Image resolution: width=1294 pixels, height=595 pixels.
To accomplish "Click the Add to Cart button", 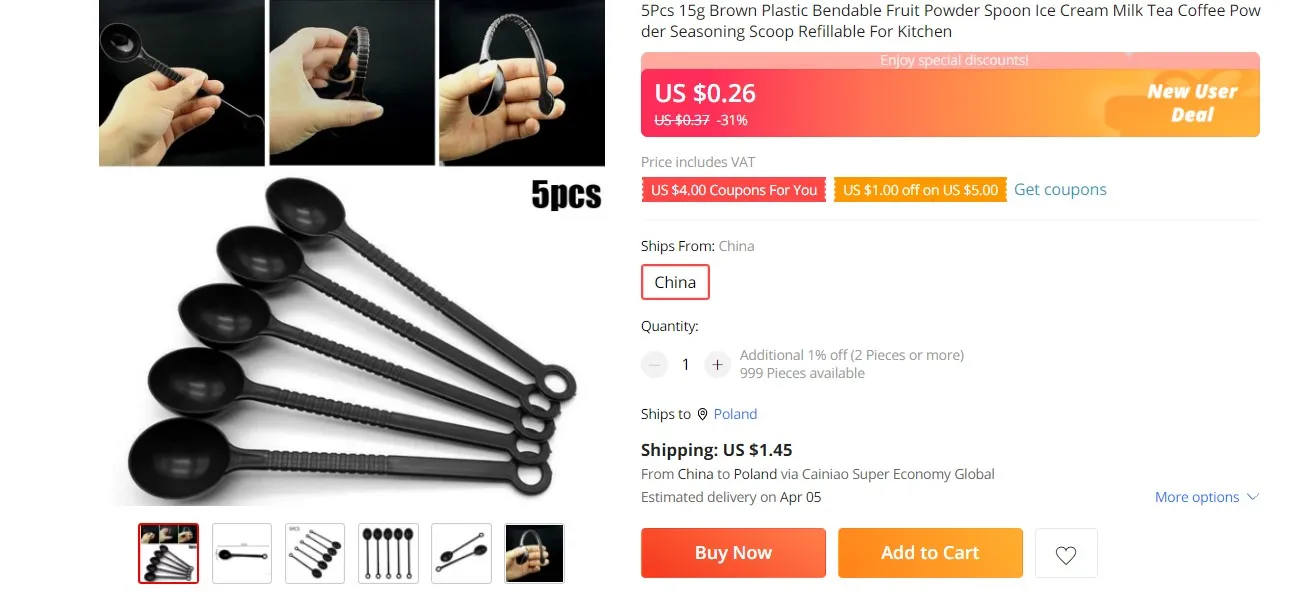I will (930, 553).
